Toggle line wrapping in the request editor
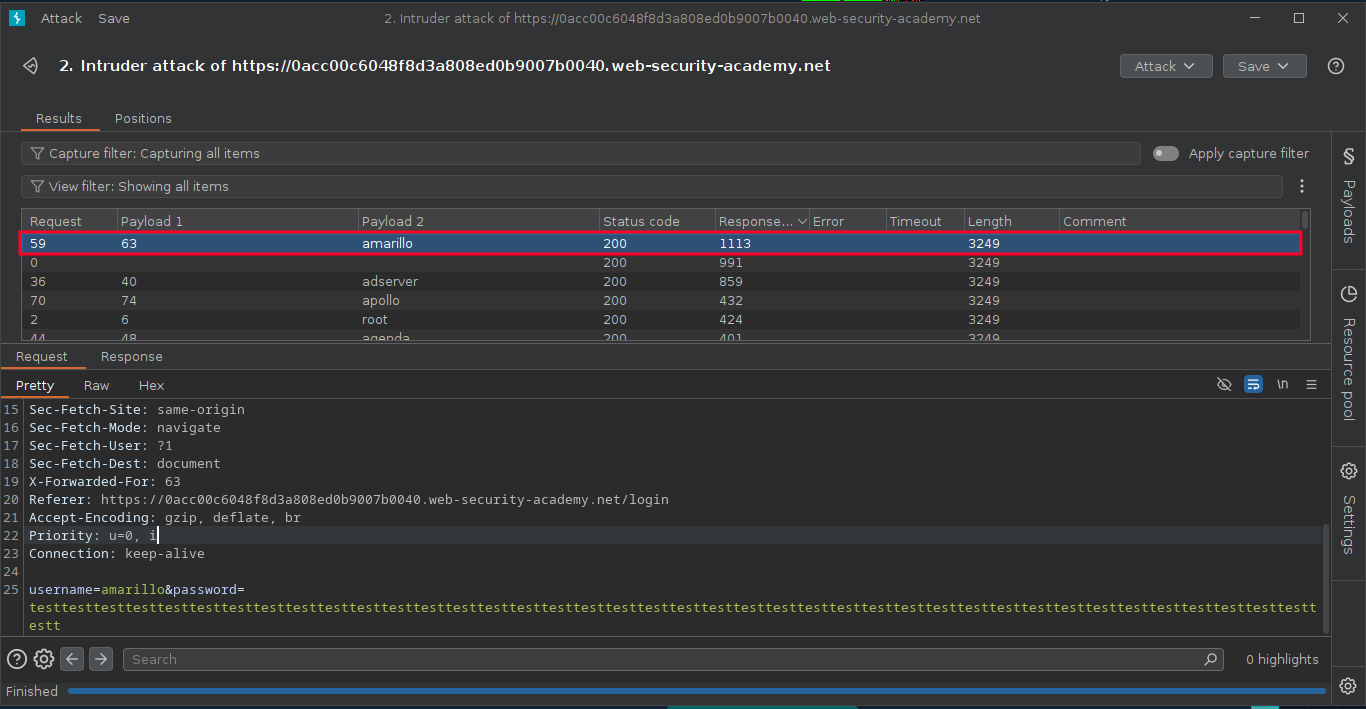The width and height of the screenshot is (1366, 709). click(x=1253, y=385)
